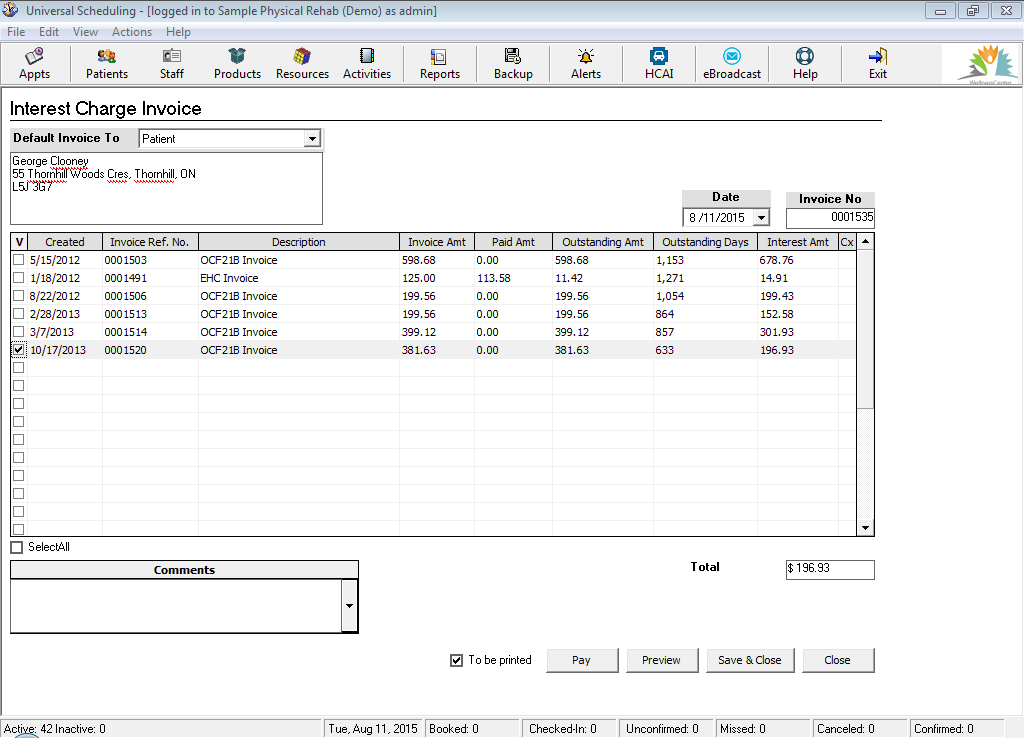Sort by the Interest Amt column header

click(797, 242)
